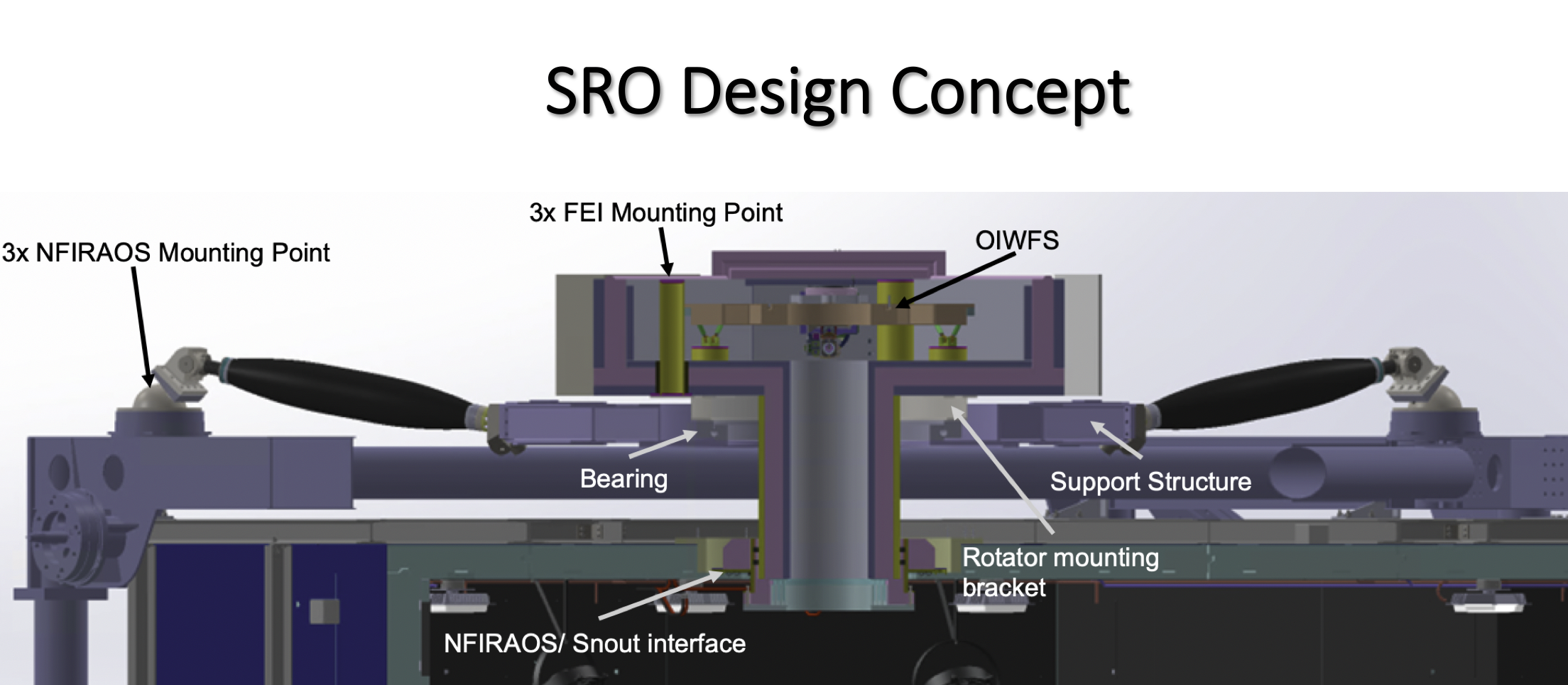Screen dimensions: 1568x685
Task: Click the OIWFS label text
Action: pyautogui.click(x=1016, y=241)
